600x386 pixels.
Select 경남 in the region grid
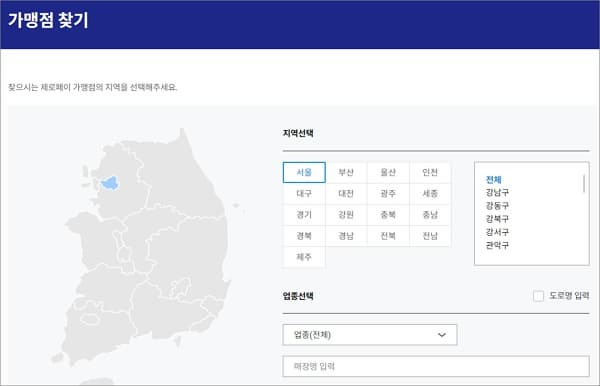(x=346, y=236)
